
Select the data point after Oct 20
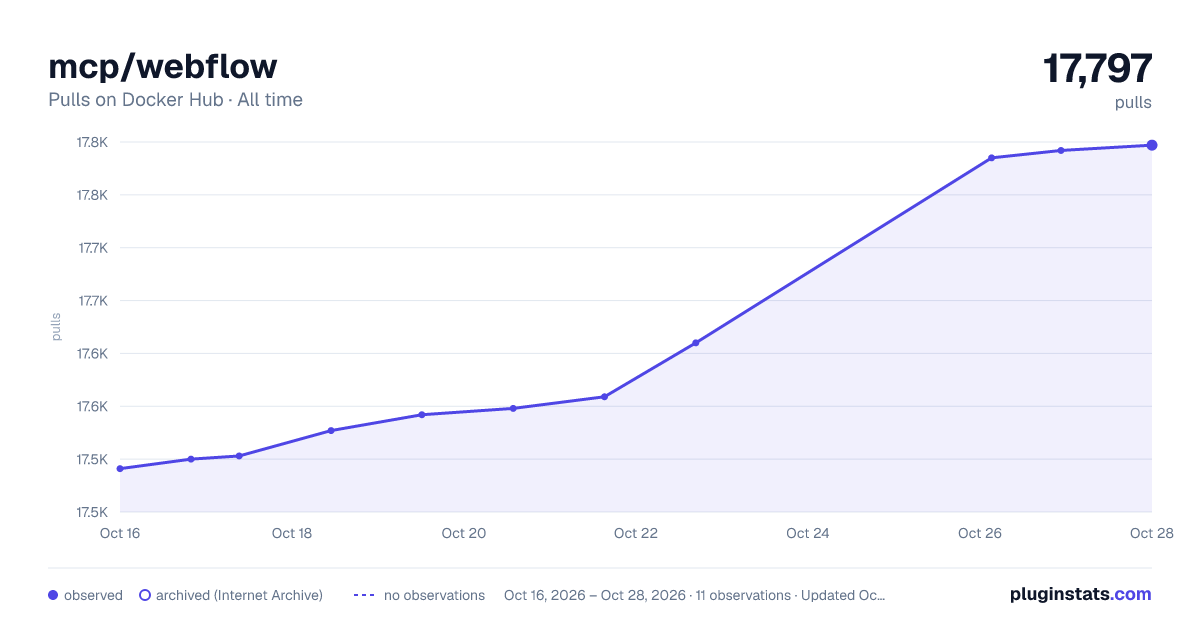[x=513, y=408]
